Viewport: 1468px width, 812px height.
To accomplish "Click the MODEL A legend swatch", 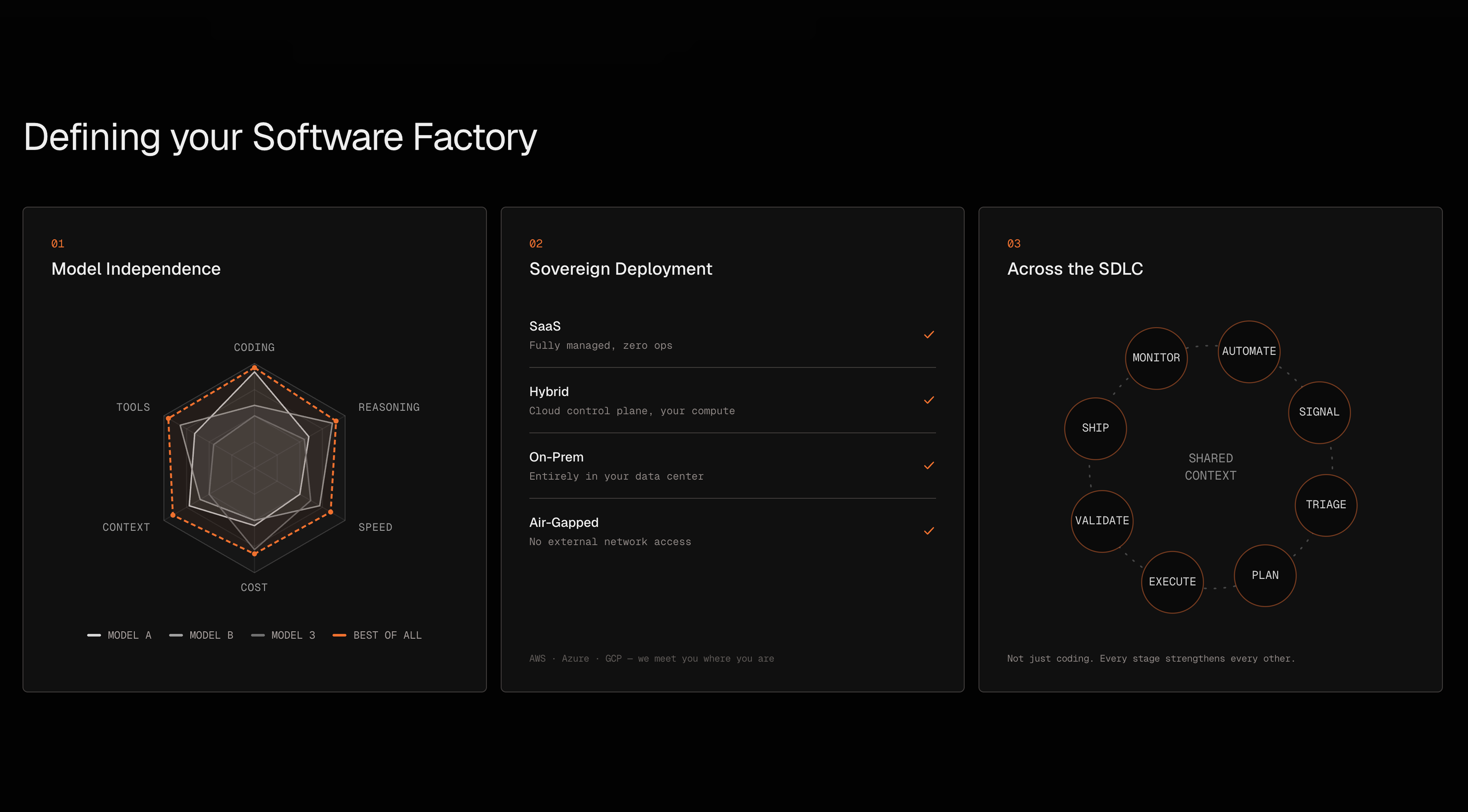I will click(94, 635).
